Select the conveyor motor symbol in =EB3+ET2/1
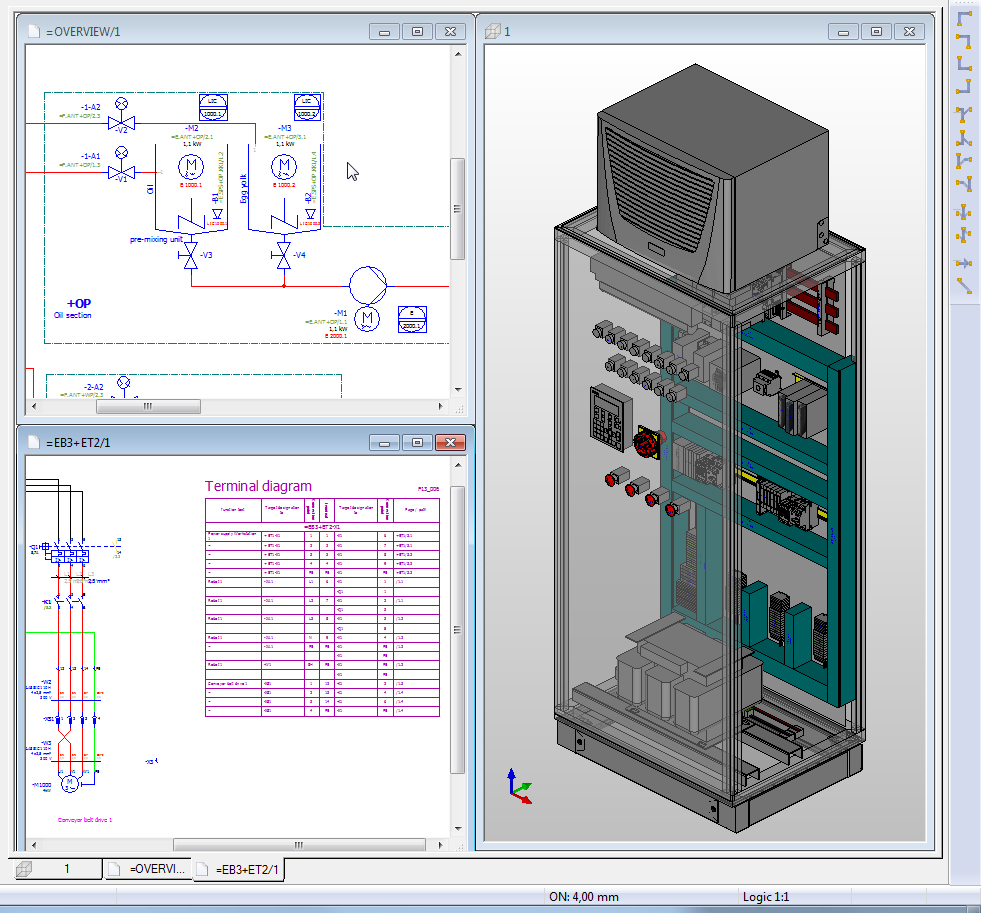The width and height of the screenshot is (981, 913). 70,783
